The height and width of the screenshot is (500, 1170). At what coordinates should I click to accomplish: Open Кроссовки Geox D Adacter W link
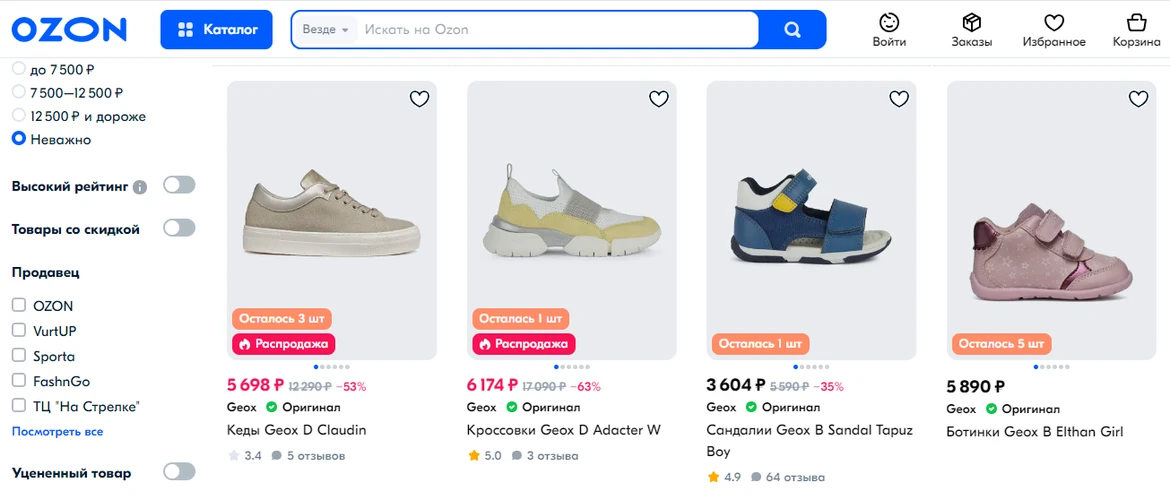(x=563, y=430)
